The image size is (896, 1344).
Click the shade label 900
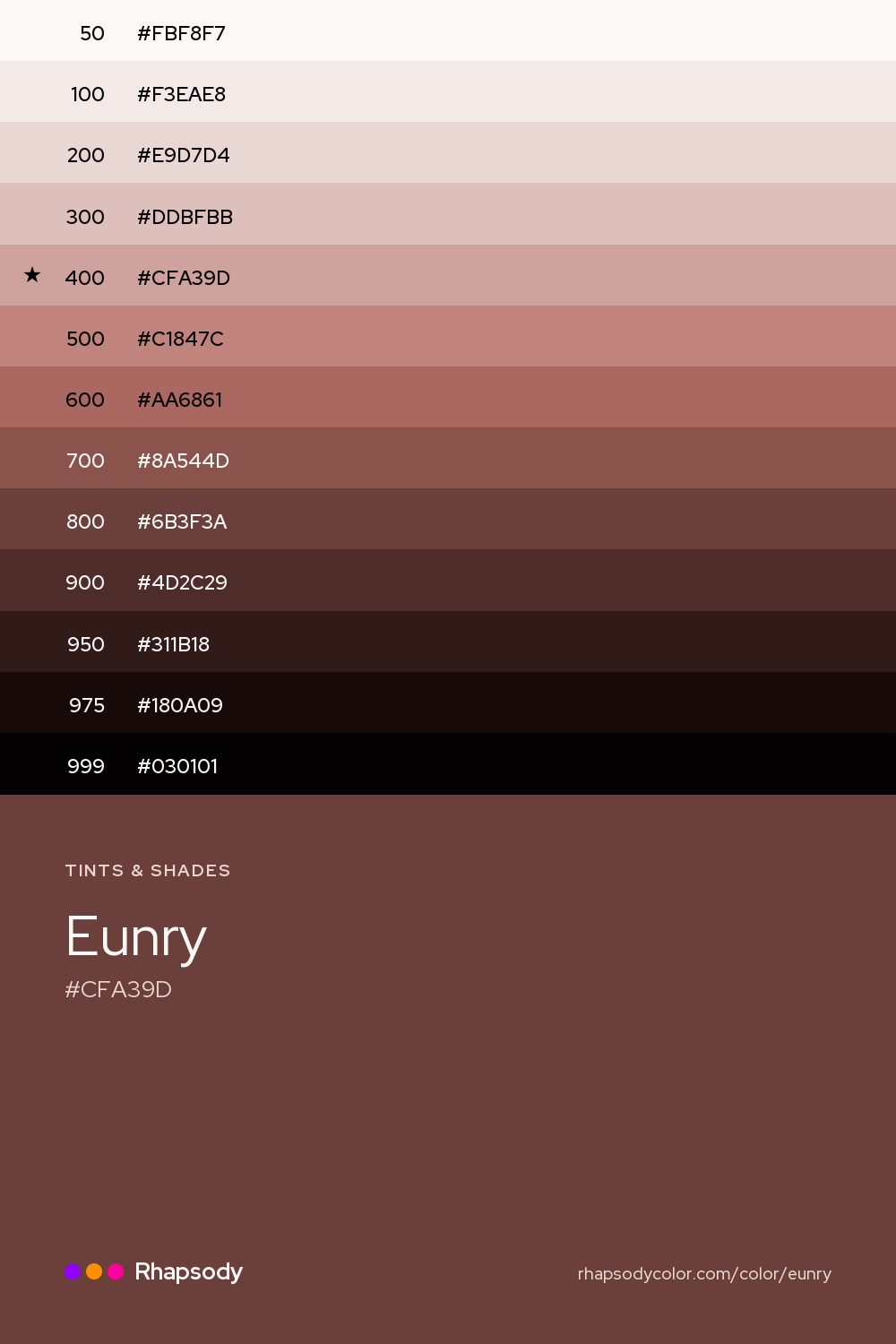point(85,582)
